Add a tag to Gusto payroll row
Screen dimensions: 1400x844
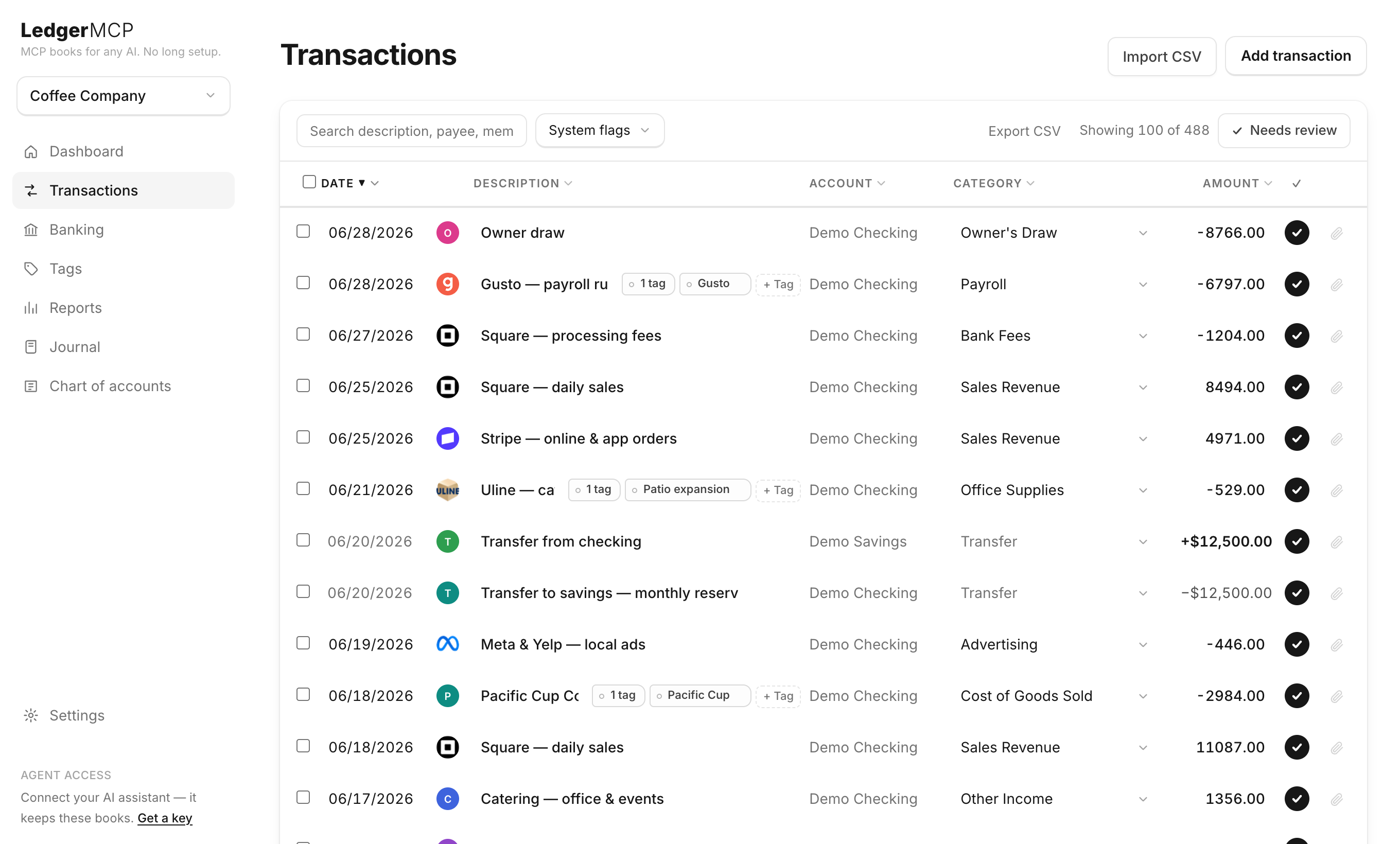click(x=778, y=284)
